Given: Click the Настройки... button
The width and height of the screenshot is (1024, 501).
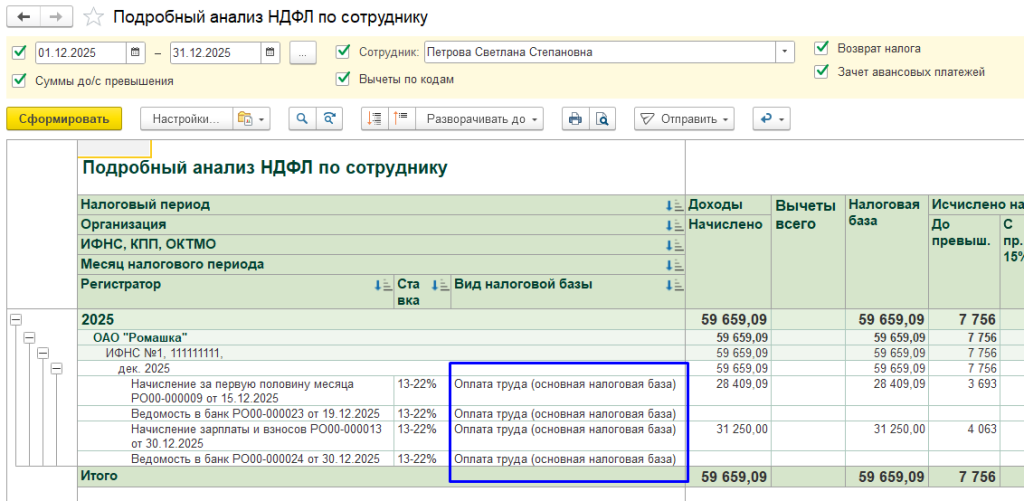Looking at the screenshot, I should 186,119.
